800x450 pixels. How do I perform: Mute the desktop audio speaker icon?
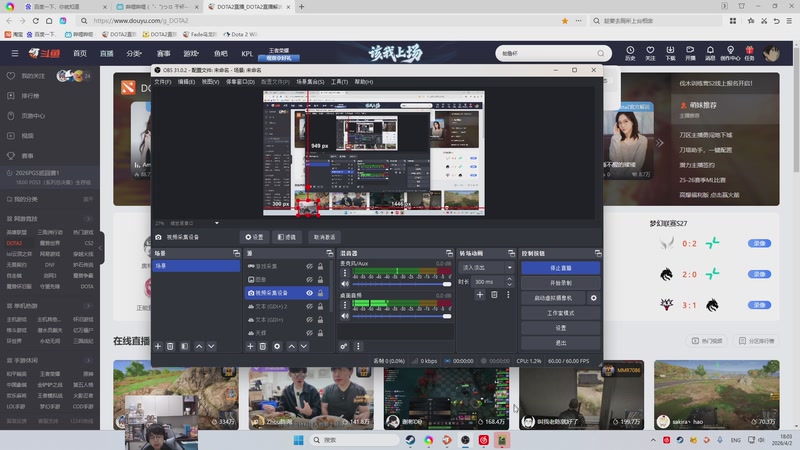(x=345, y=316)
